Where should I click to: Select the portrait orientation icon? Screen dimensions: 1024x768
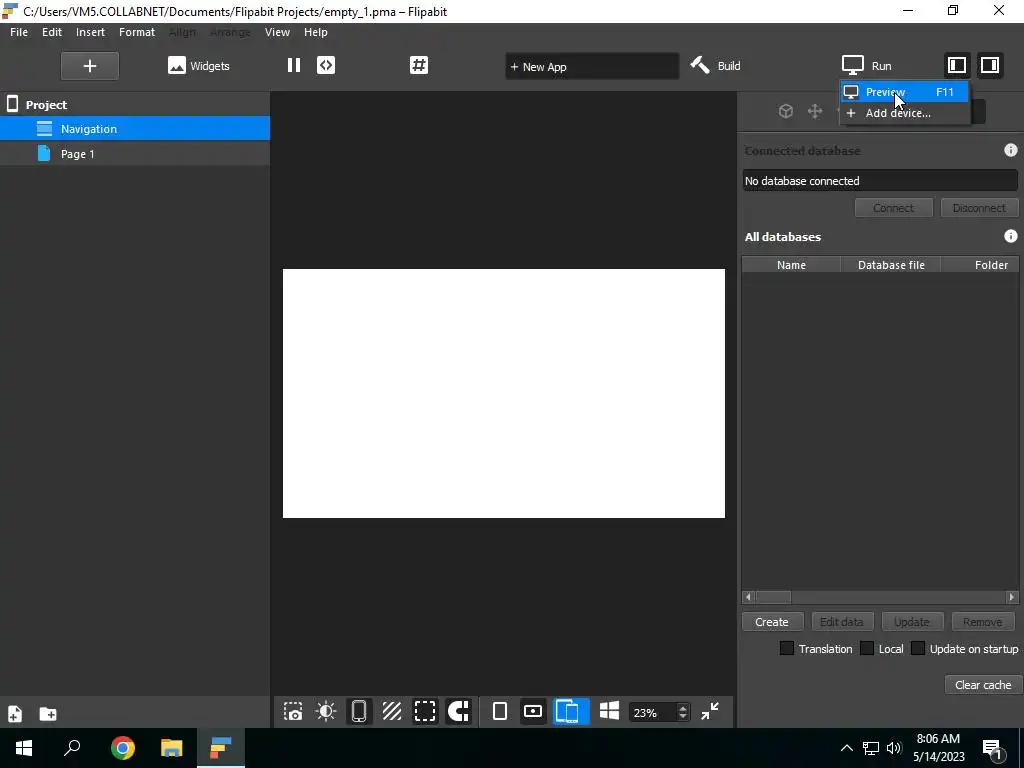pos(500,711)
